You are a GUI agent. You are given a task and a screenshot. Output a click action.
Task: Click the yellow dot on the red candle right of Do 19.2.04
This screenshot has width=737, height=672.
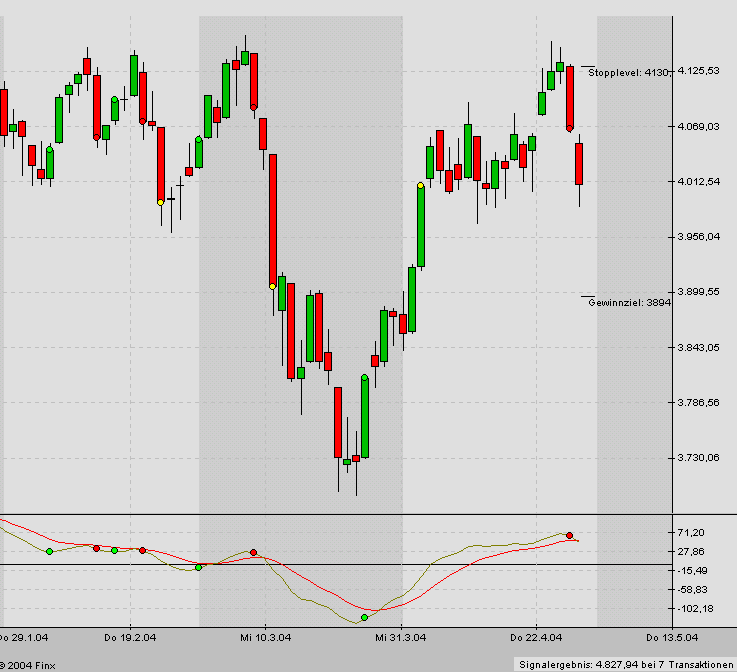161,203
